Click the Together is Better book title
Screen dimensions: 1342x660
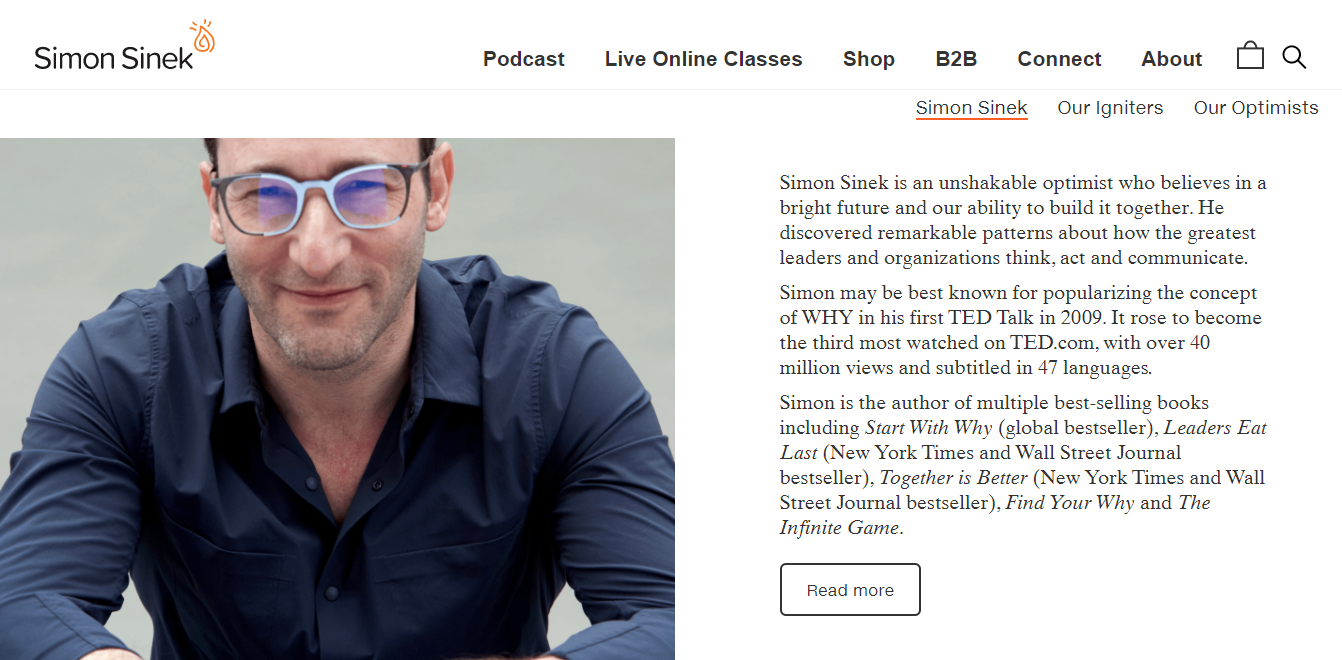click(953, 478)
